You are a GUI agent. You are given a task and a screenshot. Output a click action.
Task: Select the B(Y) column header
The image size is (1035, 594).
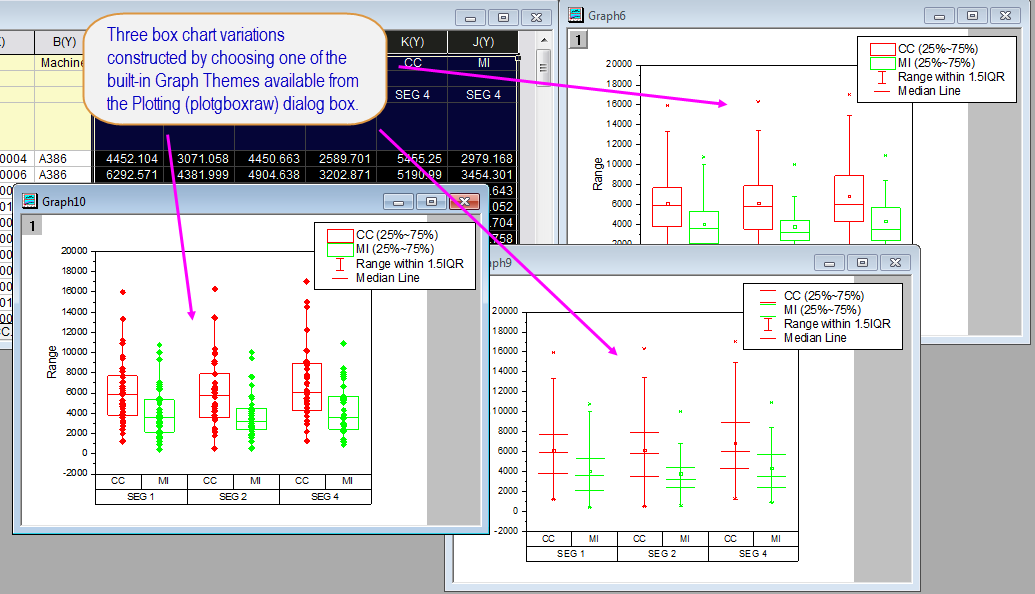[56, 41]
